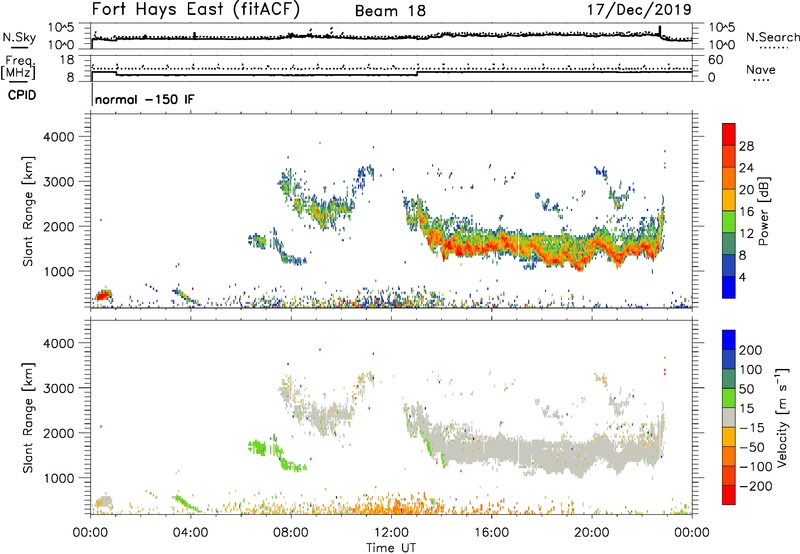Click the '20:00' time axis tick label
The width and height of the screenshot is (800, 554).
point(592,533)
